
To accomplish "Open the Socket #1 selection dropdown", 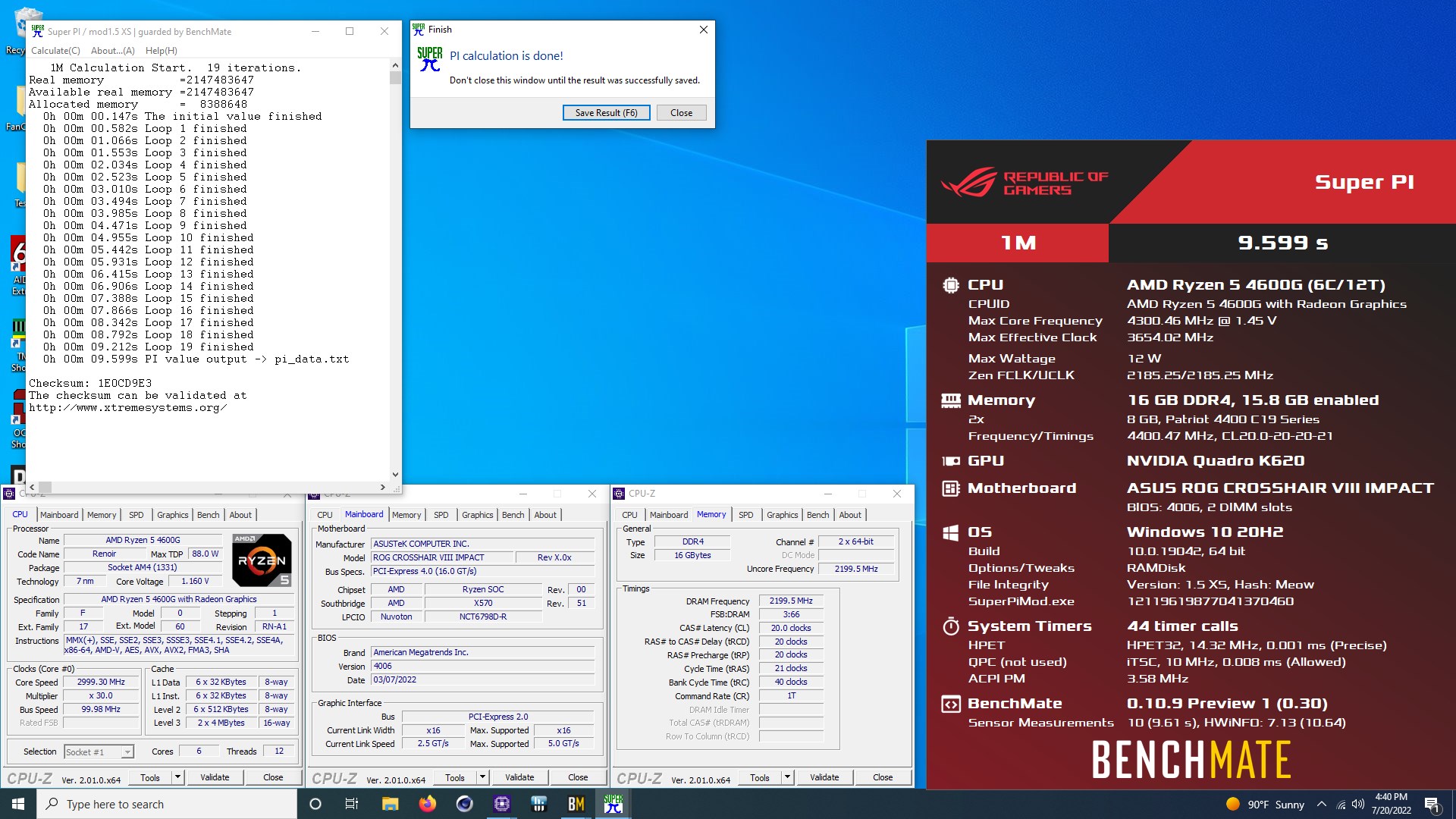I will coord(99,752).
